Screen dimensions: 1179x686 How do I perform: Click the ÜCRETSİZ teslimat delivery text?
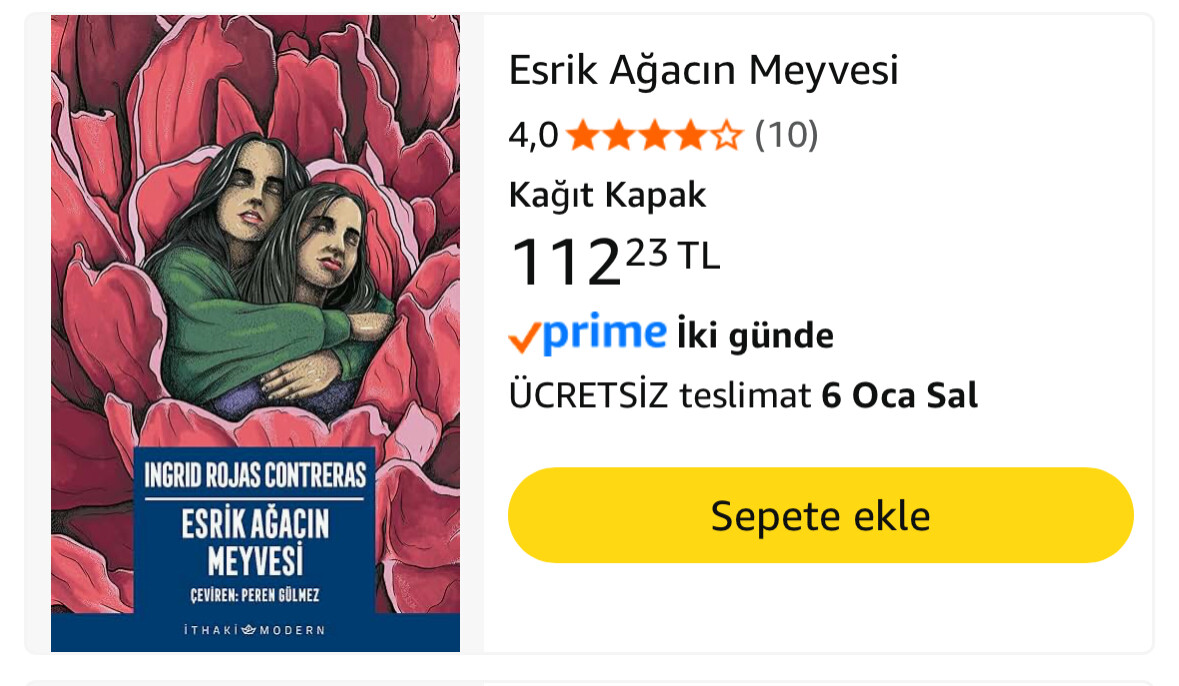tap(660, 396)
